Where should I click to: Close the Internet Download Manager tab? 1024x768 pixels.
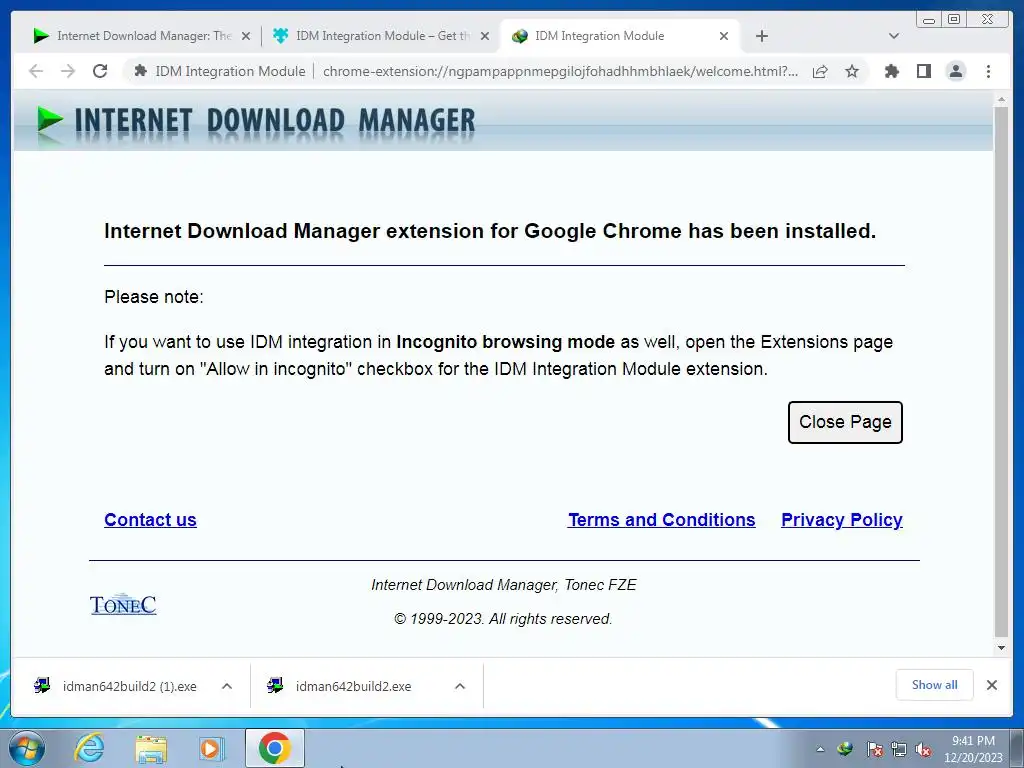pos(246,36)
